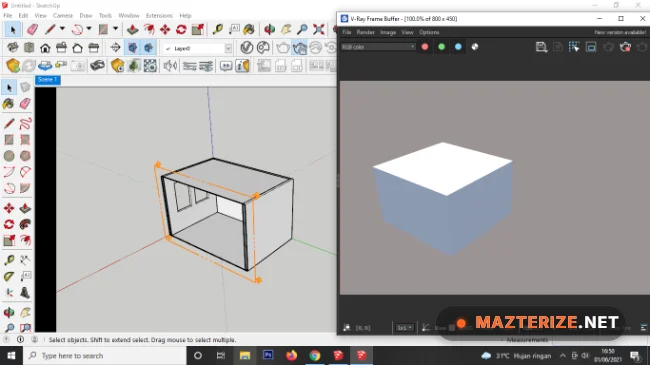650x365 pixels.
Task: Toggle Region Render in Frame Buffer
Action: [x=591, y=47]
